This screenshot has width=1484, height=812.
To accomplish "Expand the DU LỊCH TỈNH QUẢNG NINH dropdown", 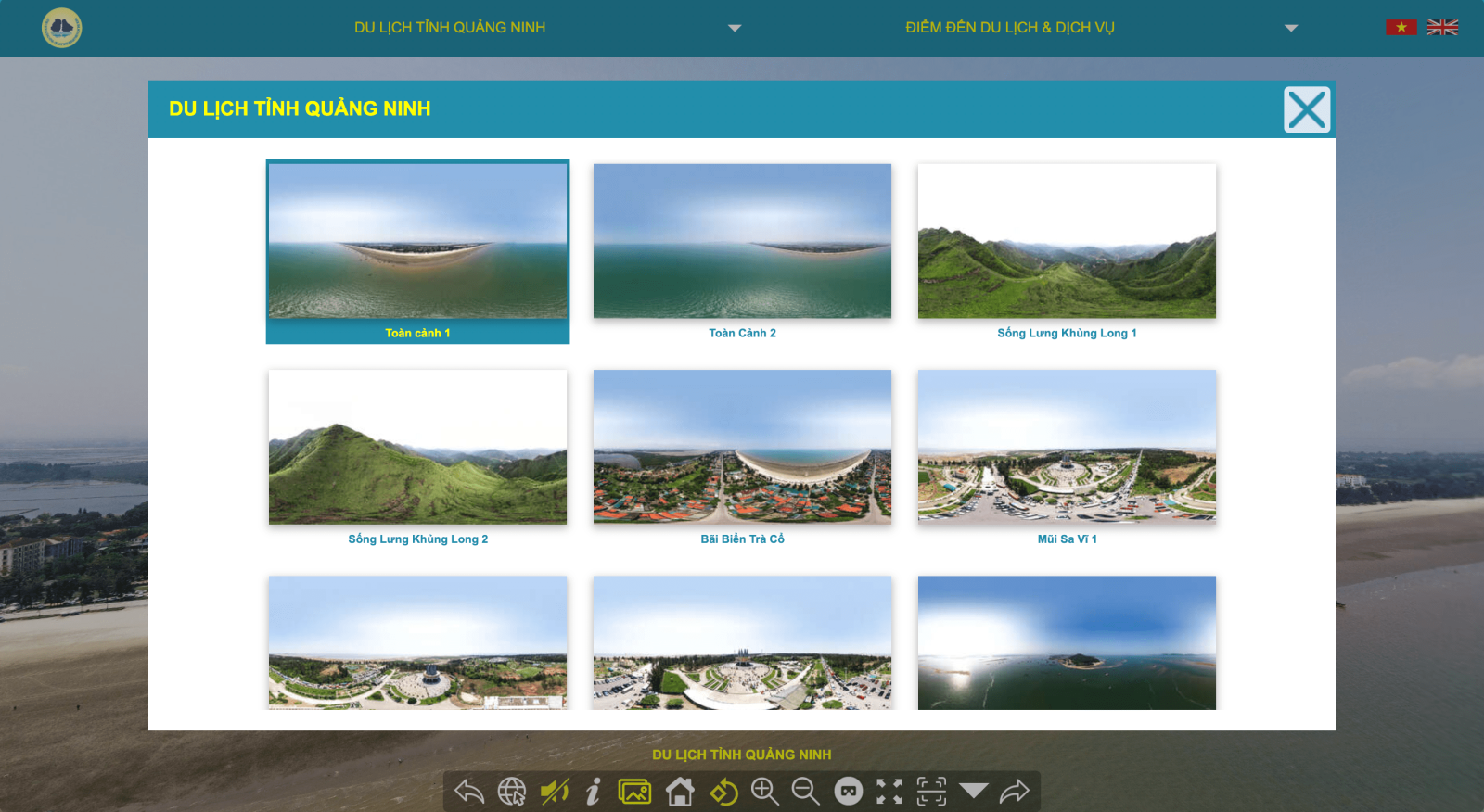I will coord(735,28).
